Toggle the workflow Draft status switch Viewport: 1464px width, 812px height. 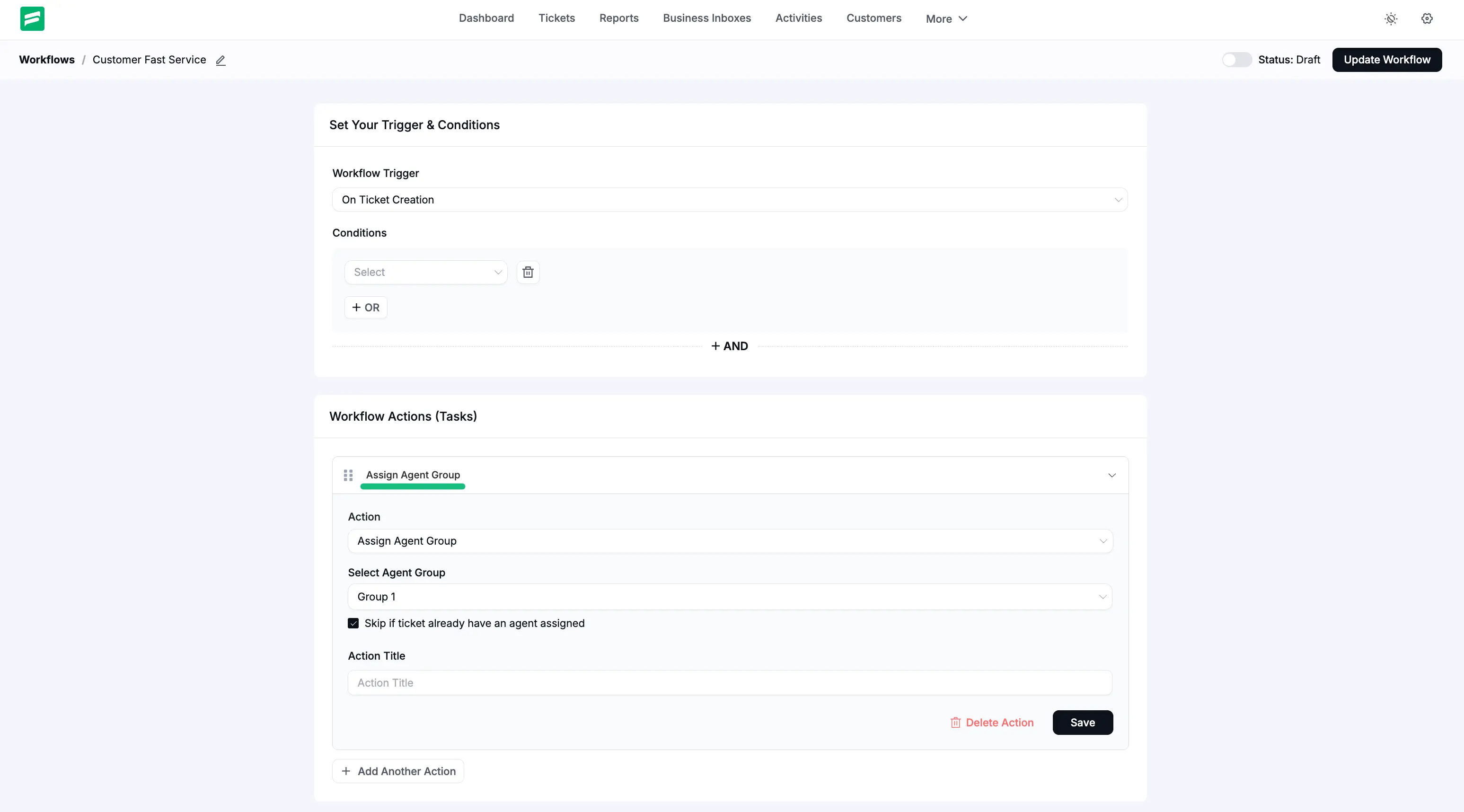pos(1237,60)
